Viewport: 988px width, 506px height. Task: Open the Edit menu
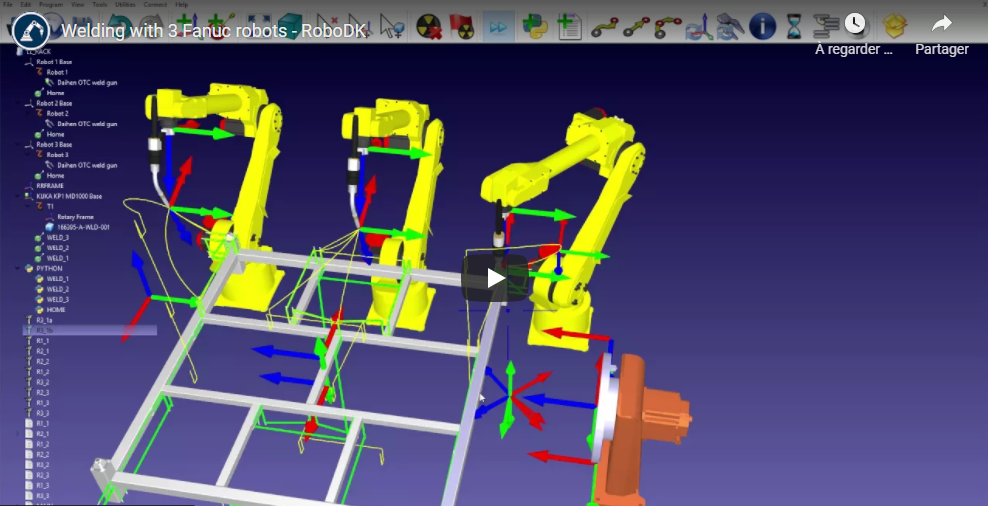coord(26,4)
